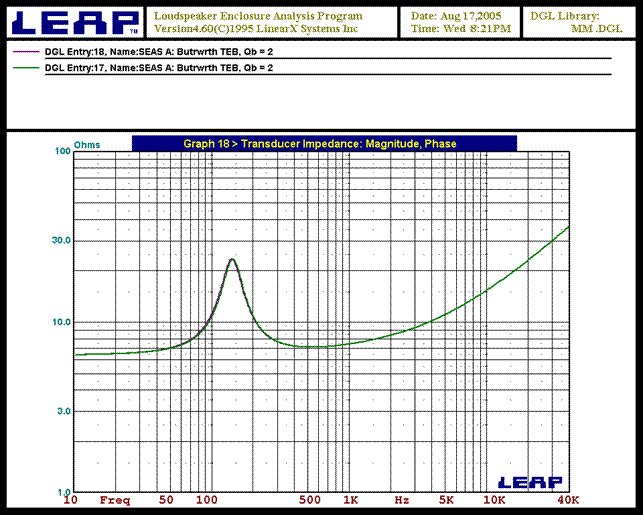Click the 500 frequency axis tick label
Viewport: 643px width, 515px height.
point(310,499)
